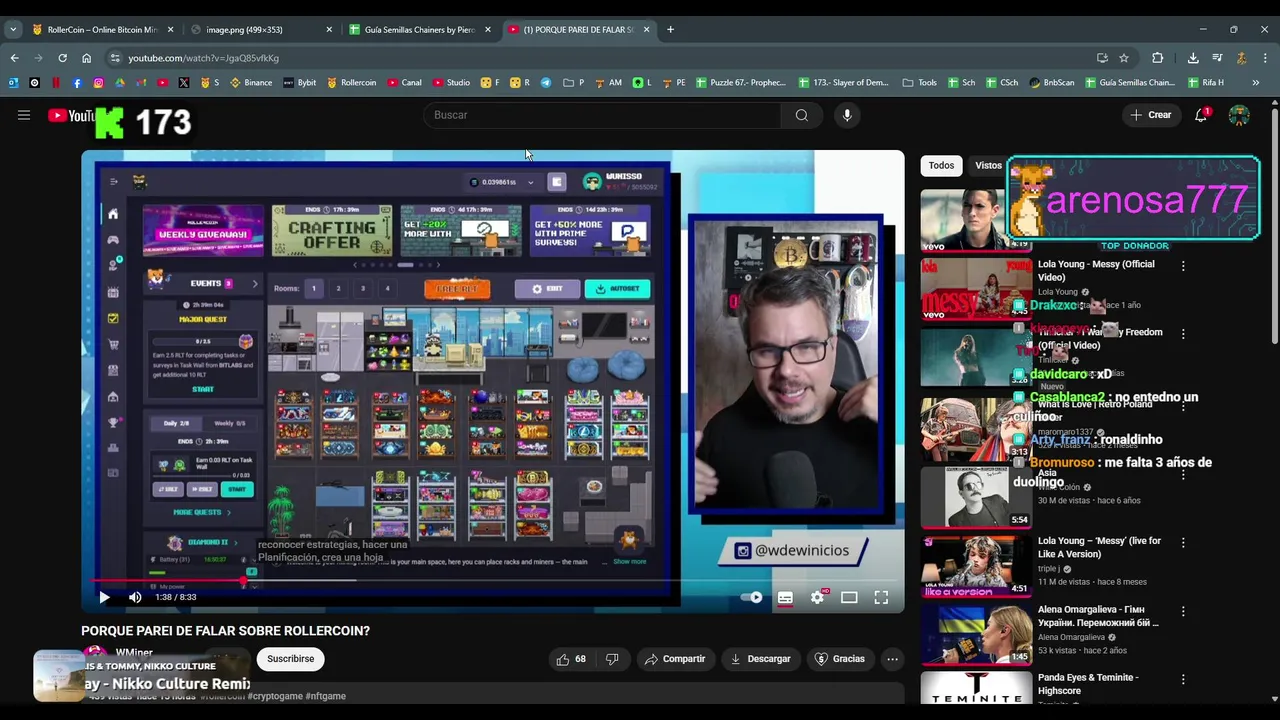Switch to image.png browser tab
The width and height of the screenshot is (1280, 720).
(x=262, y=30)
